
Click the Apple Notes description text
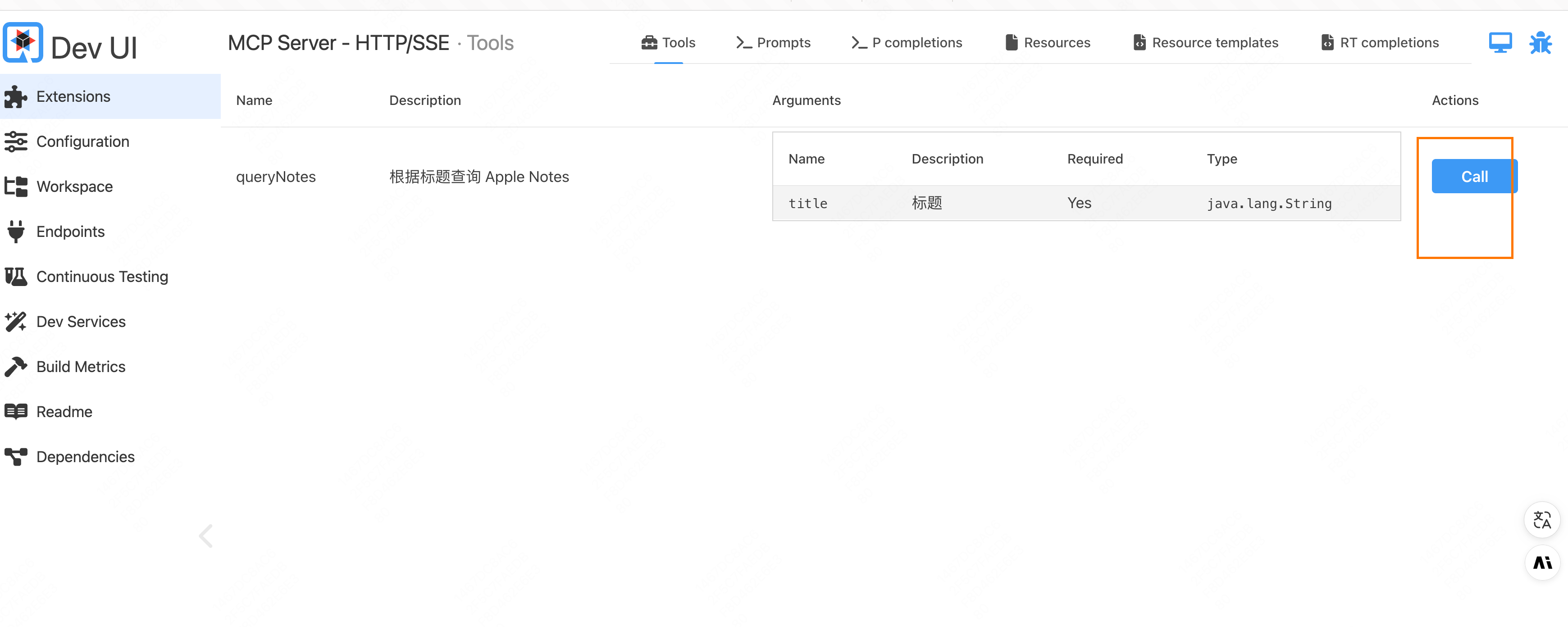479,177
